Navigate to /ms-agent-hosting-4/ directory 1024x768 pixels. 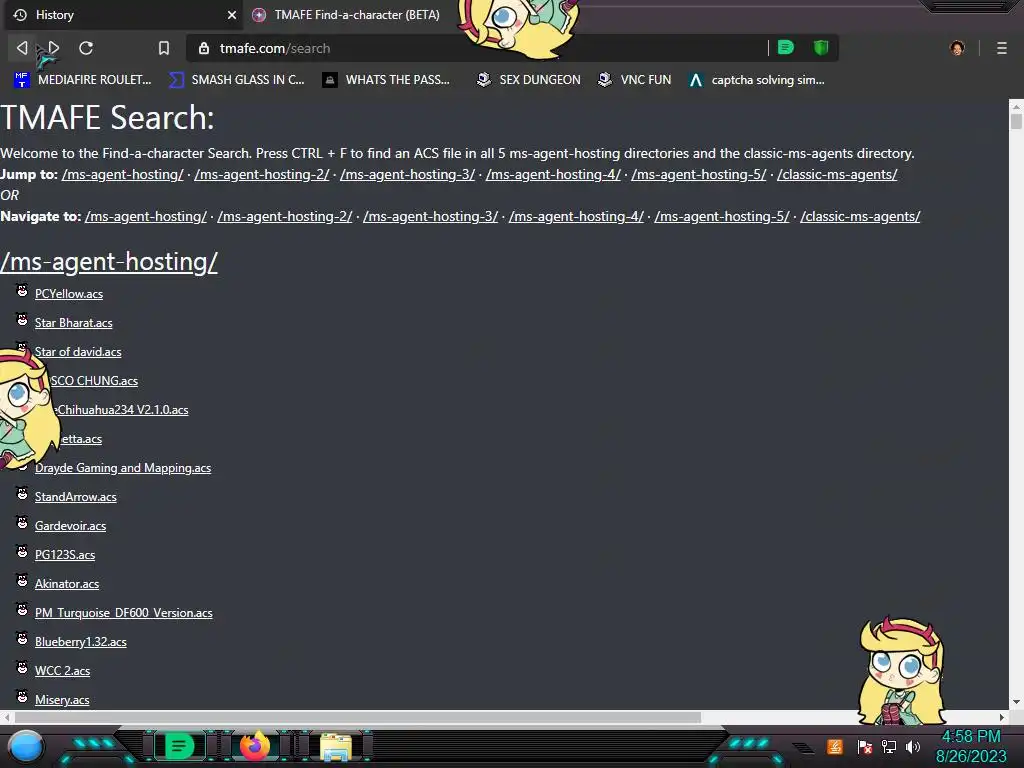point(575,216)
